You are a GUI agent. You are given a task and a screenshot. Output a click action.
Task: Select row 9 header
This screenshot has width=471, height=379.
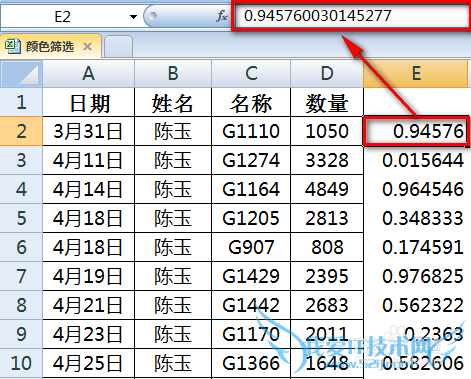[x=21, y=334]
